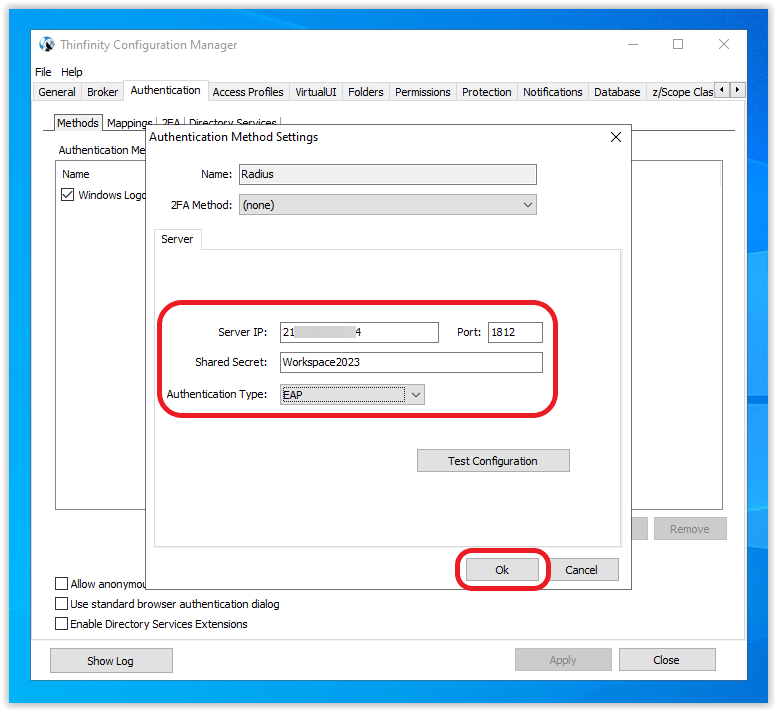Switch to the Database tab

point(617,92)
